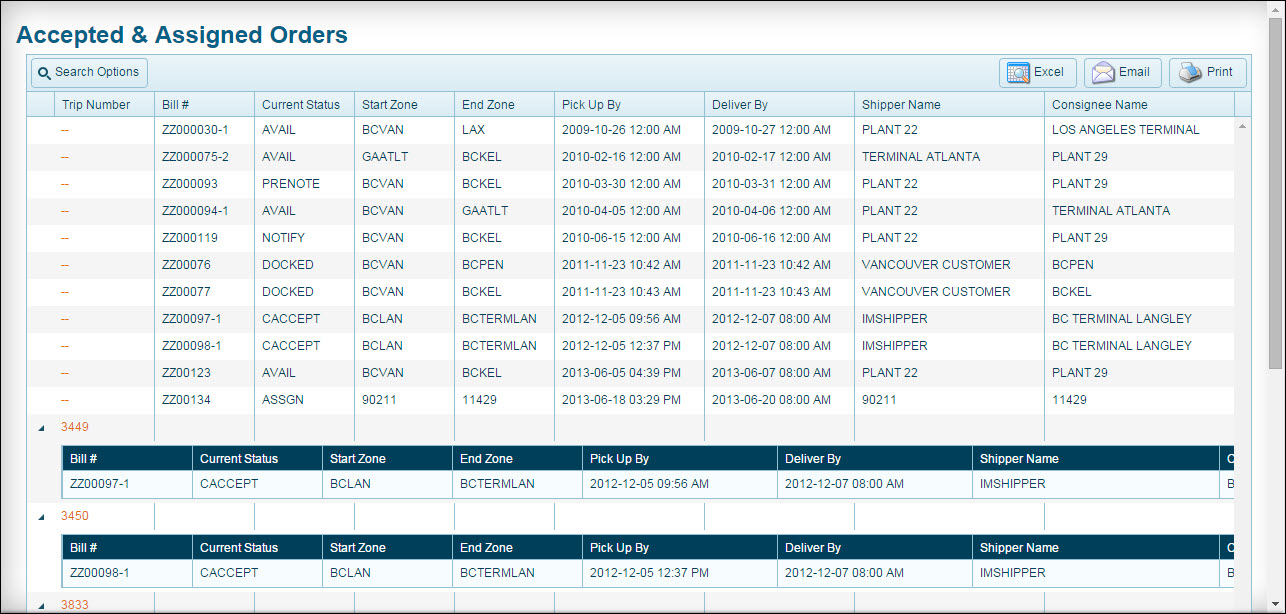Sort by main Start Zone header

pos(404,104)
